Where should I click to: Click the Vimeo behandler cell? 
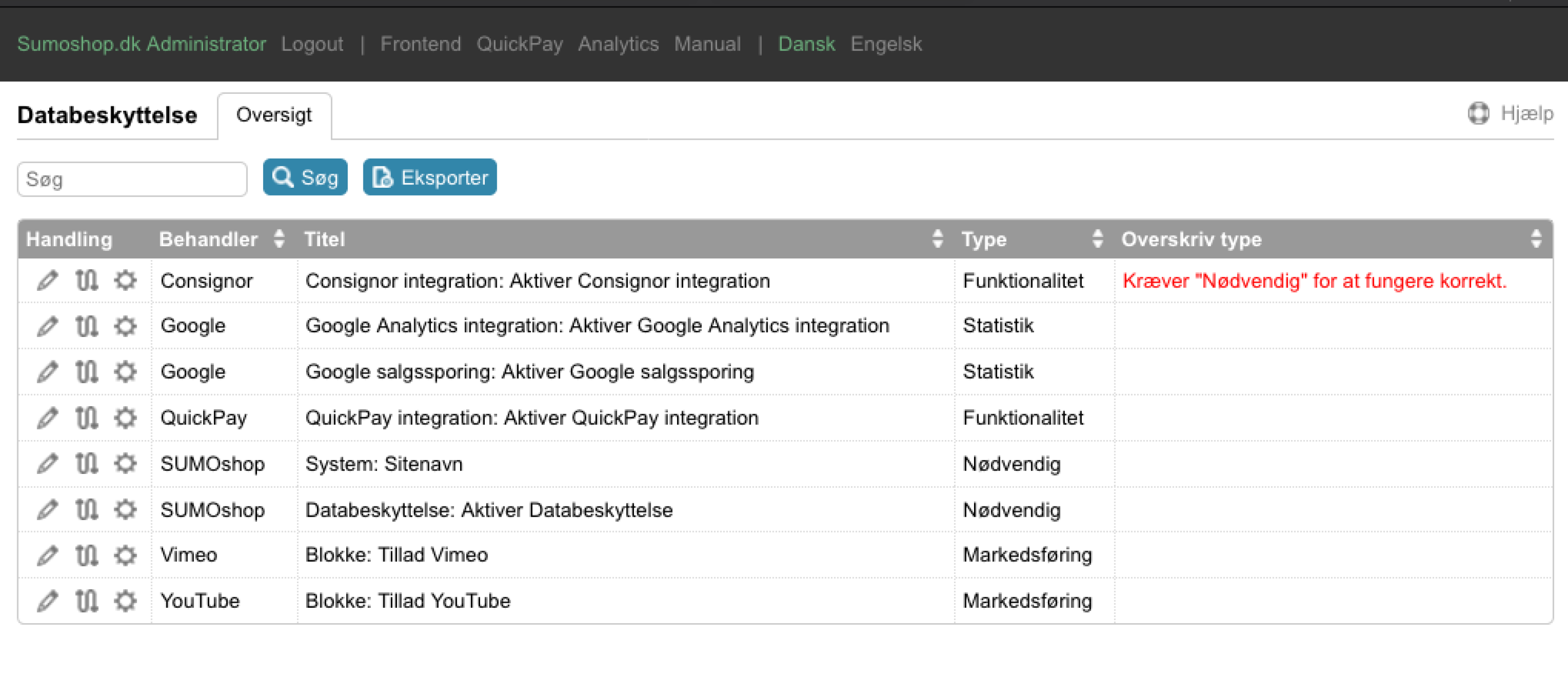189,554
